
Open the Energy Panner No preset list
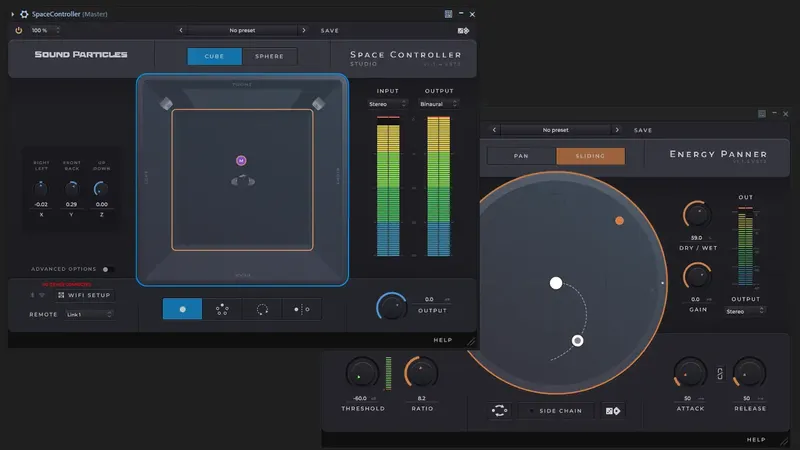pyautogui.click(x=556, y=130)
